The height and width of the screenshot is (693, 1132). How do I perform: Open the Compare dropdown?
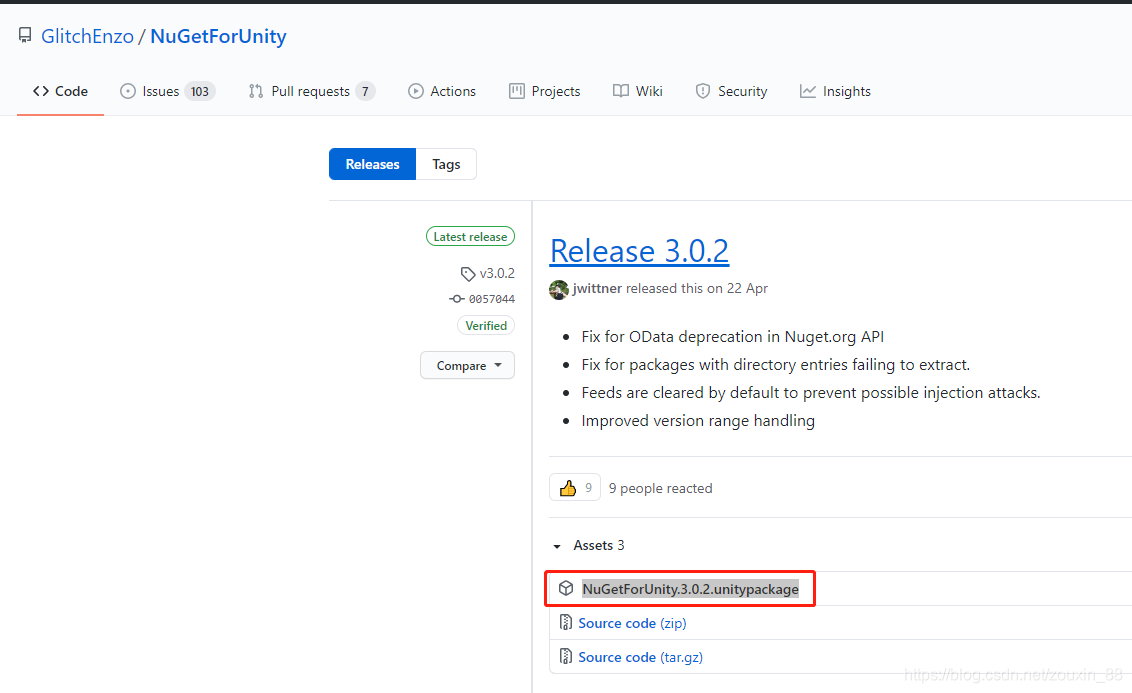tap(467, 365)
